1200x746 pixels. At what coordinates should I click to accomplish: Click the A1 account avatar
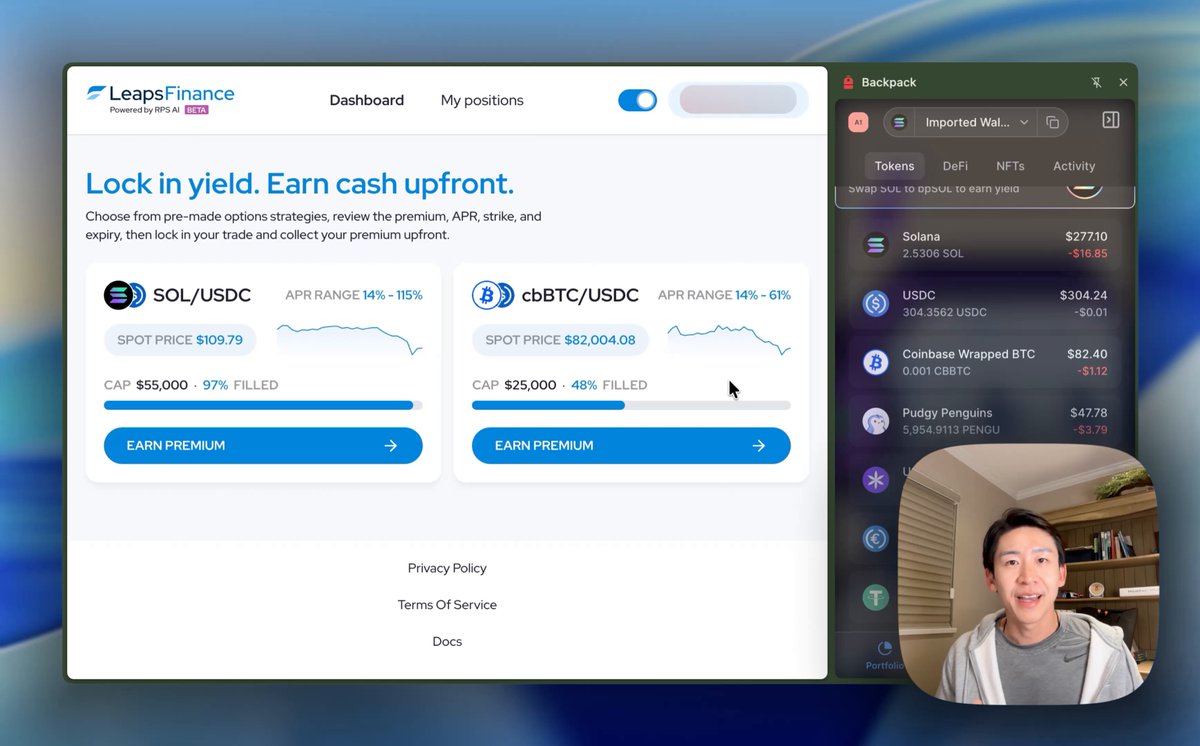click(858, 122)
